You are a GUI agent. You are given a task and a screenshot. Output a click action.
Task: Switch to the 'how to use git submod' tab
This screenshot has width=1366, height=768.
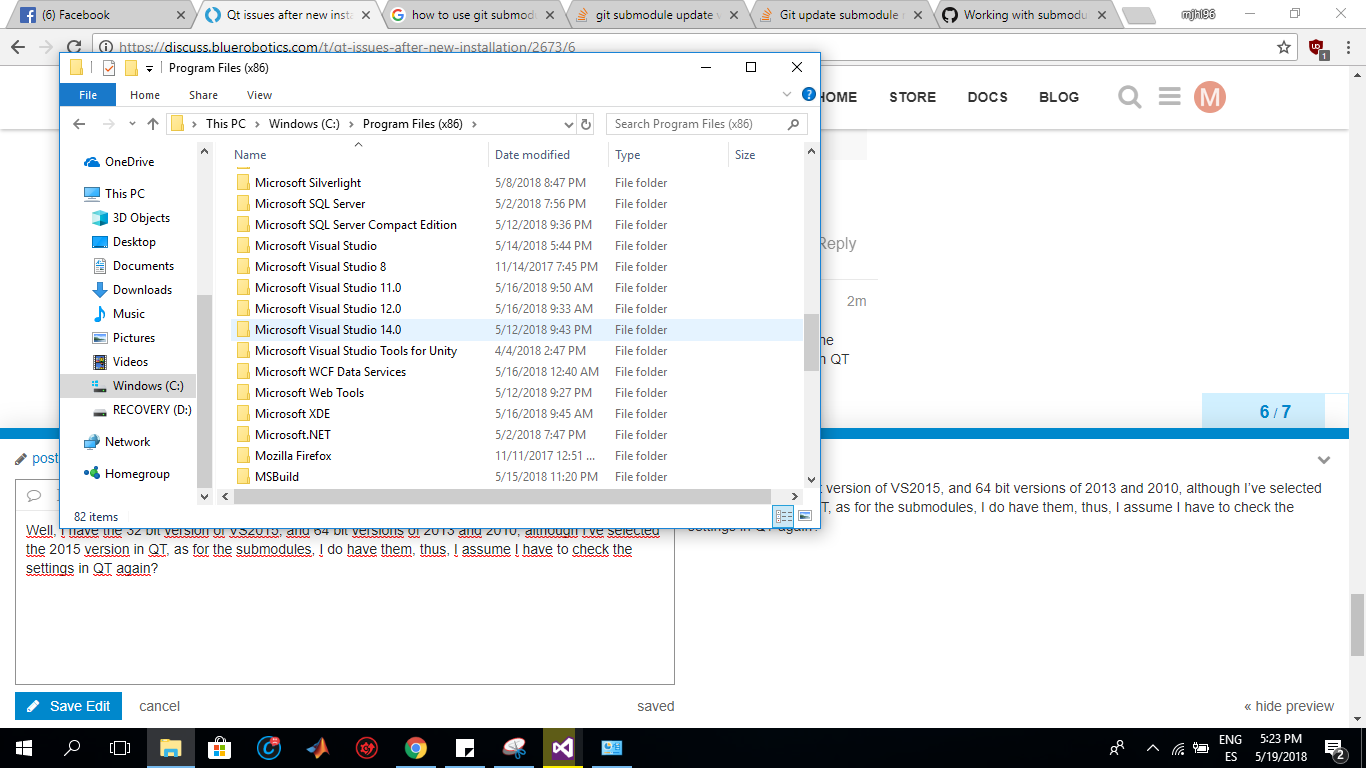click(x=473, y=15)
